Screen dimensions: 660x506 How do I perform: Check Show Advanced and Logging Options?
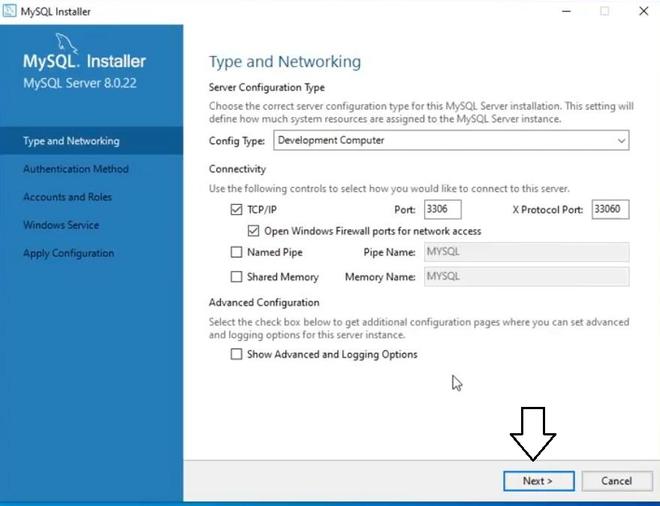(236, 354)
